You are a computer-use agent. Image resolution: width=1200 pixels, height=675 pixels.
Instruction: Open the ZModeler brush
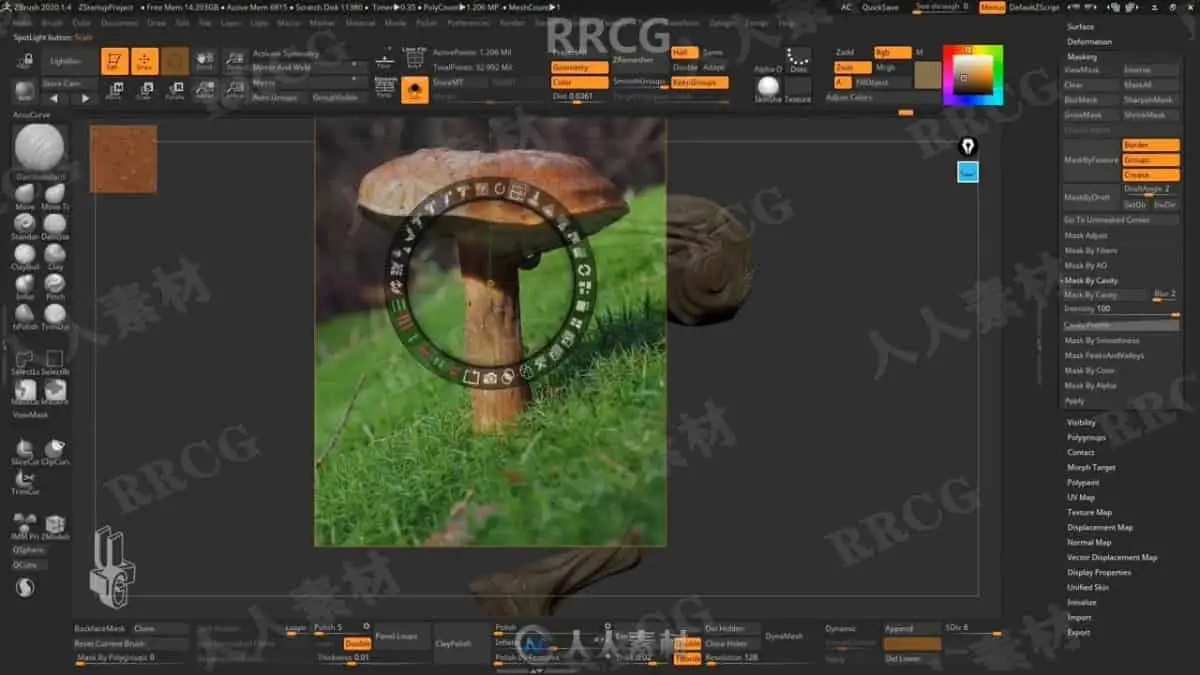click(x=55, y=524)
